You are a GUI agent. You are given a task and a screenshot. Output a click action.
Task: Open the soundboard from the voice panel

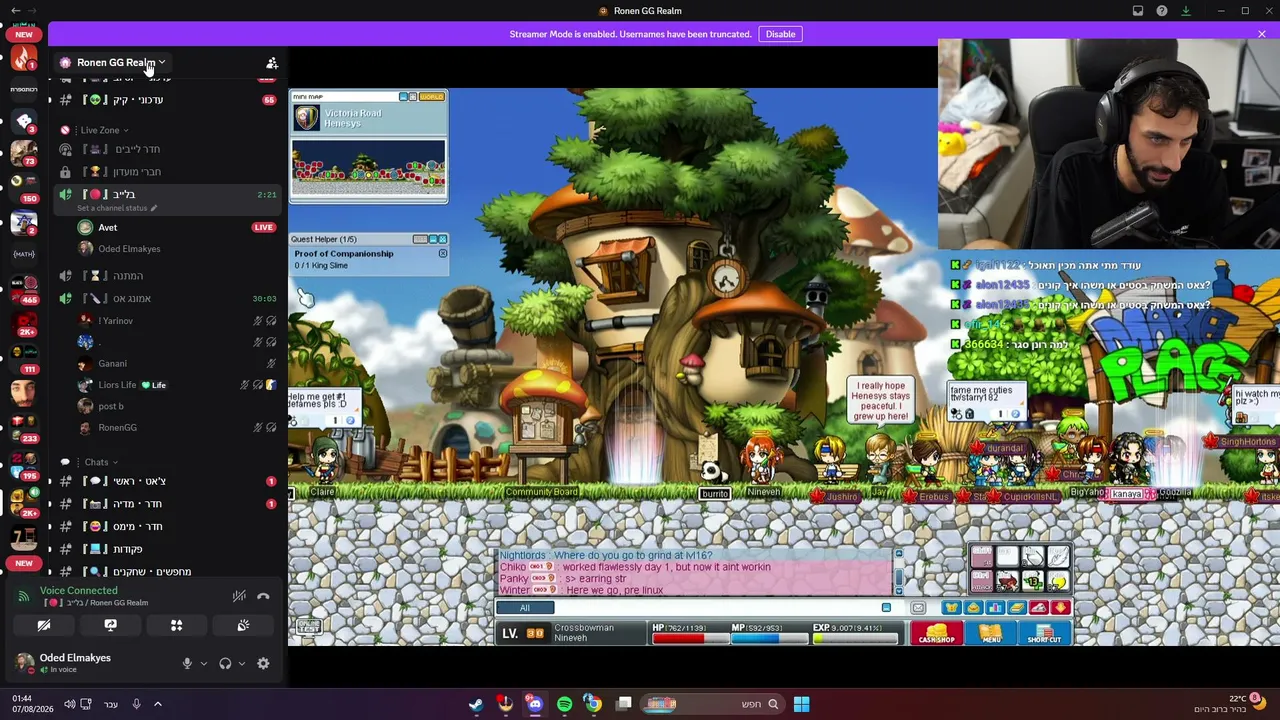[242, 626]
